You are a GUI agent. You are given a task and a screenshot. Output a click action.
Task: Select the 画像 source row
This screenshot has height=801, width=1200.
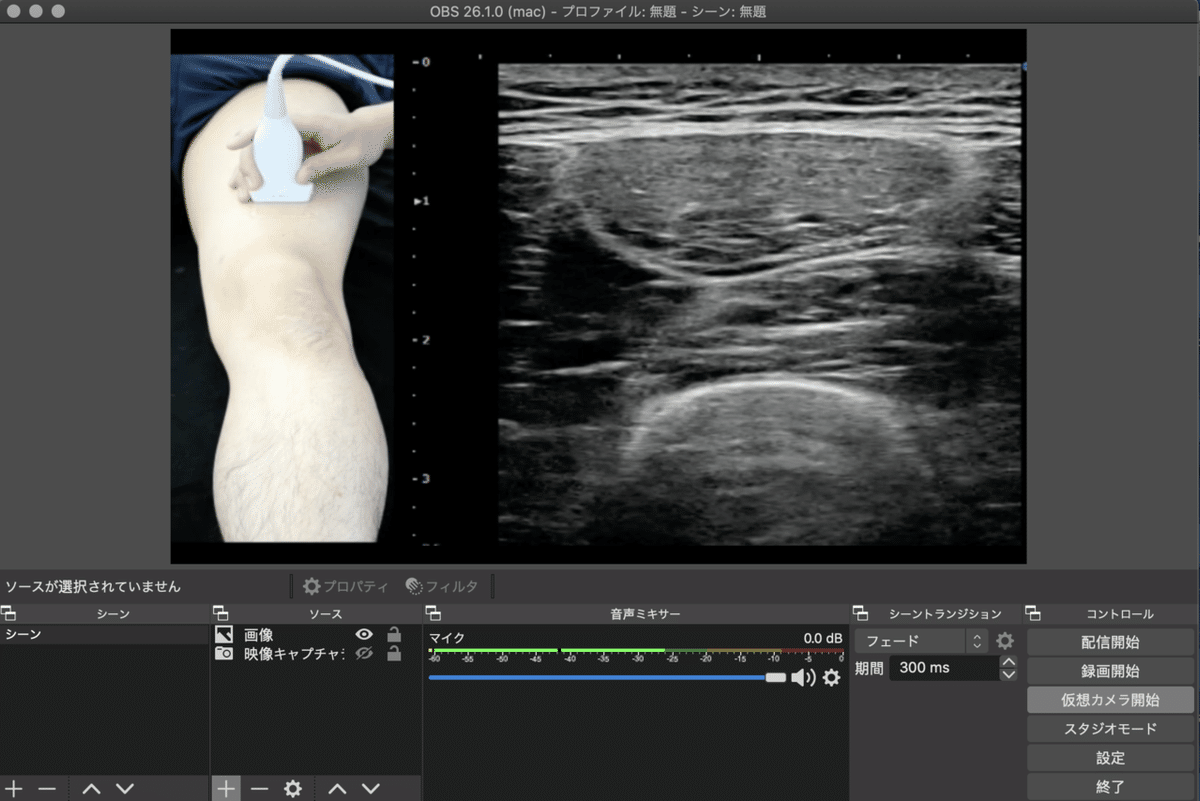316,634
